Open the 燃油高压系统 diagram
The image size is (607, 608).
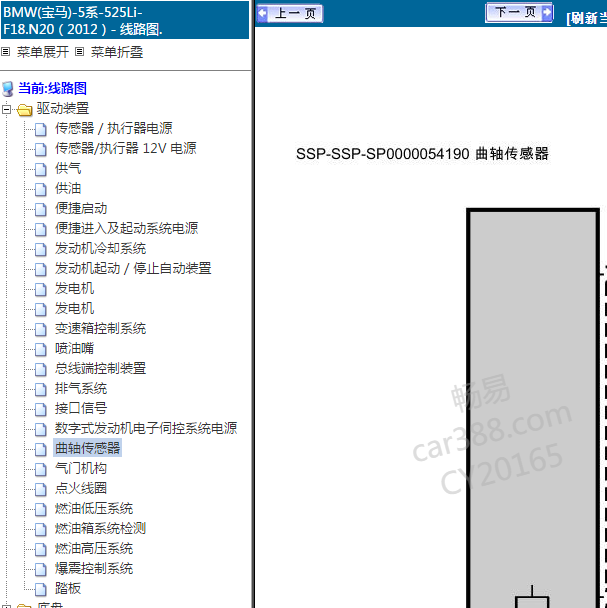(94, 548)
